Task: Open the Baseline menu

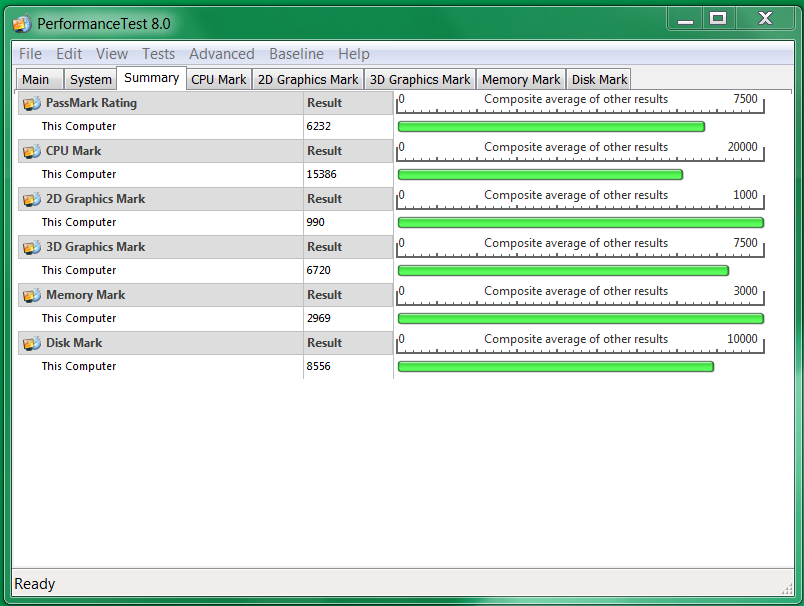Action: coord(296,54)
